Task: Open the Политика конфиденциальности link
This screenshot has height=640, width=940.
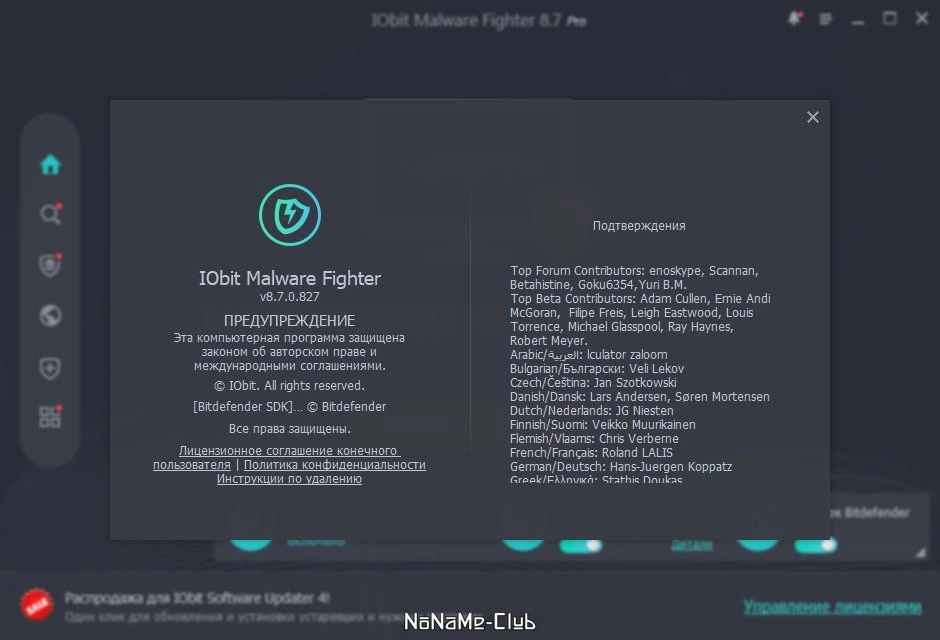Action: tap(335, 464)
